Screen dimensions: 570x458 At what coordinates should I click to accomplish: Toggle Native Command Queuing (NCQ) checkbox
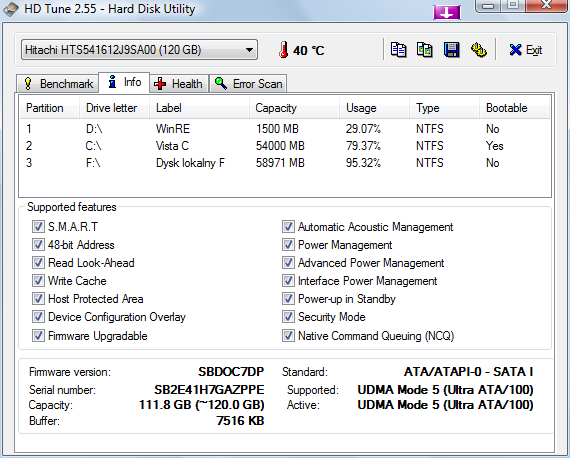pyautogui.click(x=288, y=335)
